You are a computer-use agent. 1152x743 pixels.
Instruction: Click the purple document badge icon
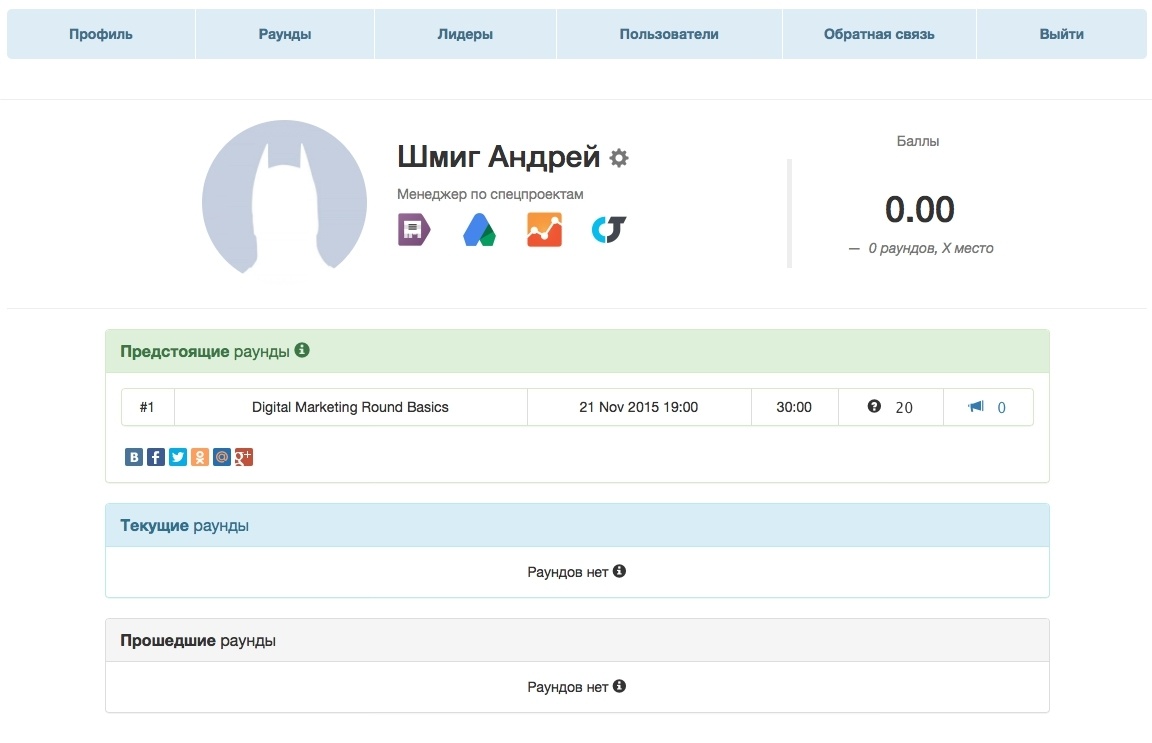[414, 229]
